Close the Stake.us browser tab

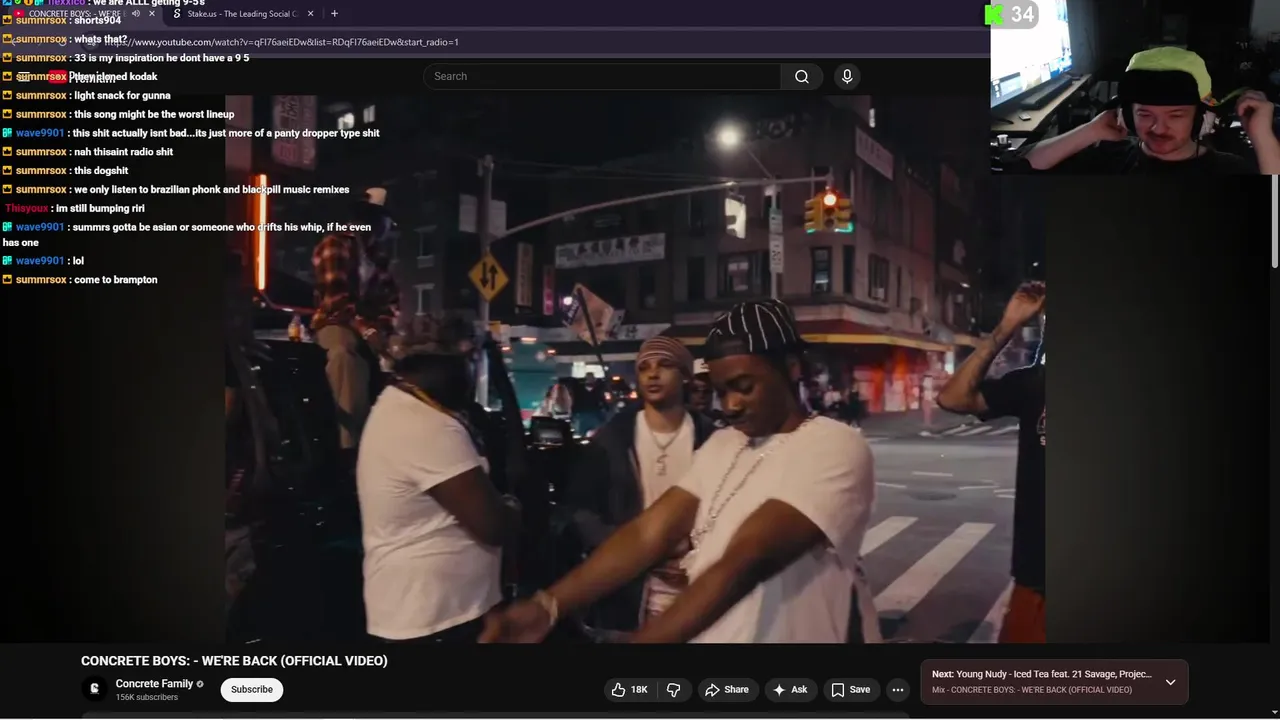pyautogui.click(x=310, y=14)
